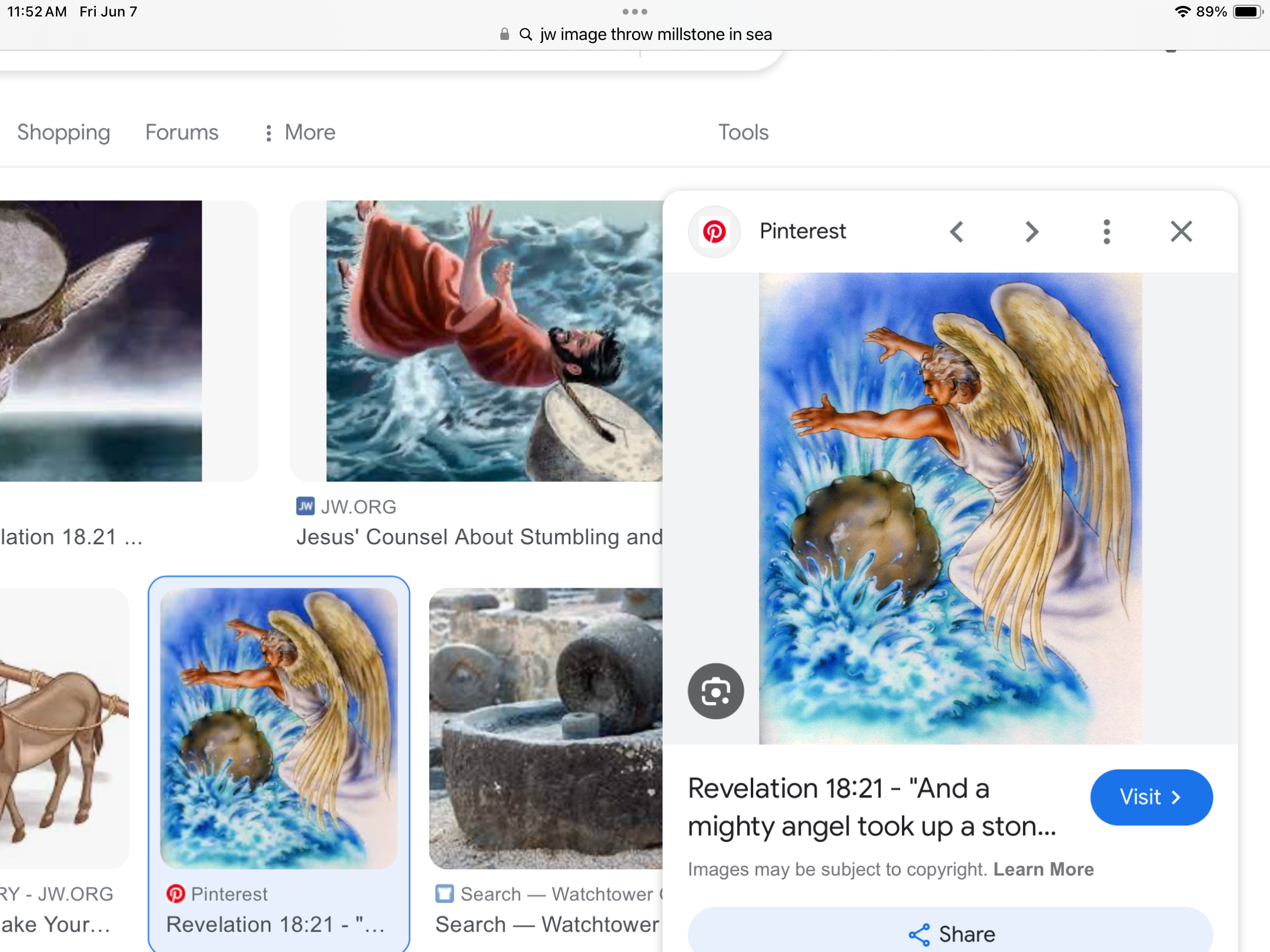The height and width of the screenshot is (952, 1270).
Task: Tap the Pinterest favicon under the angel thumbnail
Action: [176, 894]
